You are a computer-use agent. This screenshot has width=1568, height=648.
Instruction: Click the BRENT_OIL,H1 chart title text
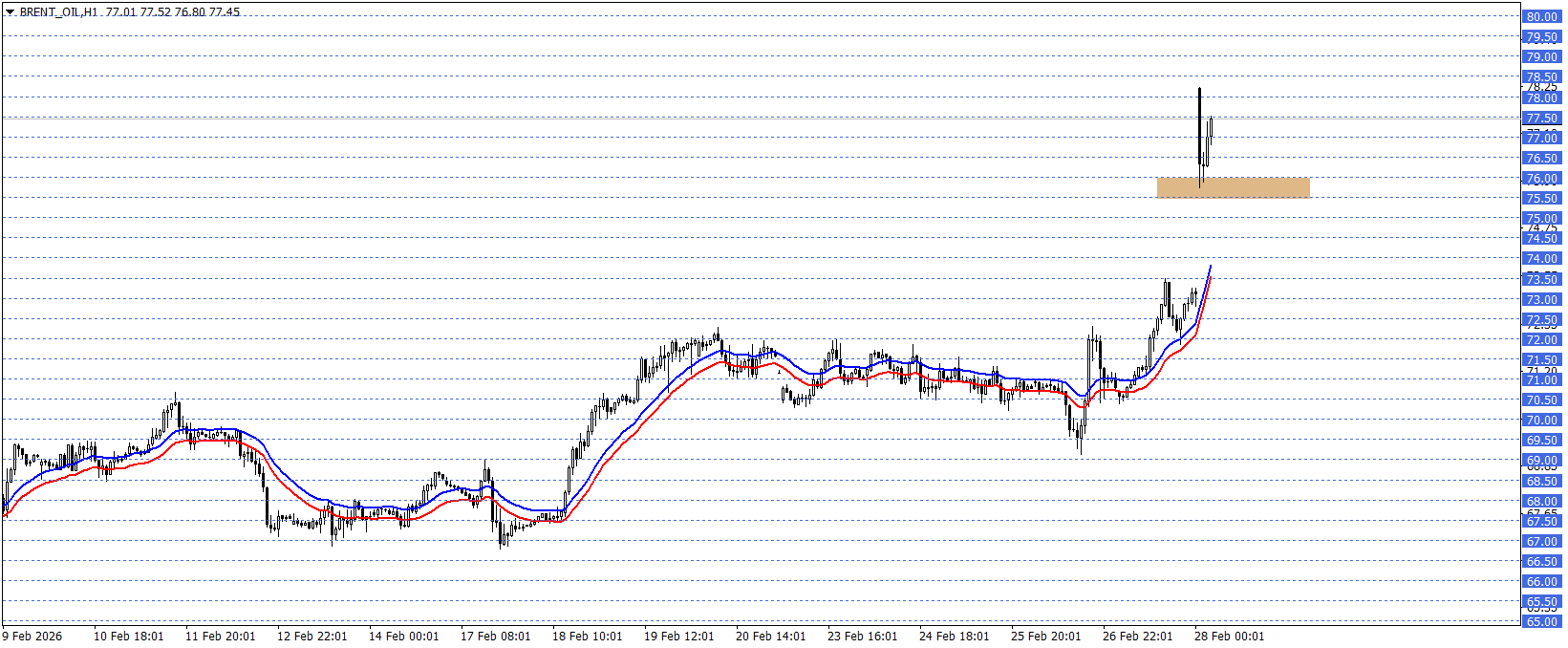[x=59, y=12]
